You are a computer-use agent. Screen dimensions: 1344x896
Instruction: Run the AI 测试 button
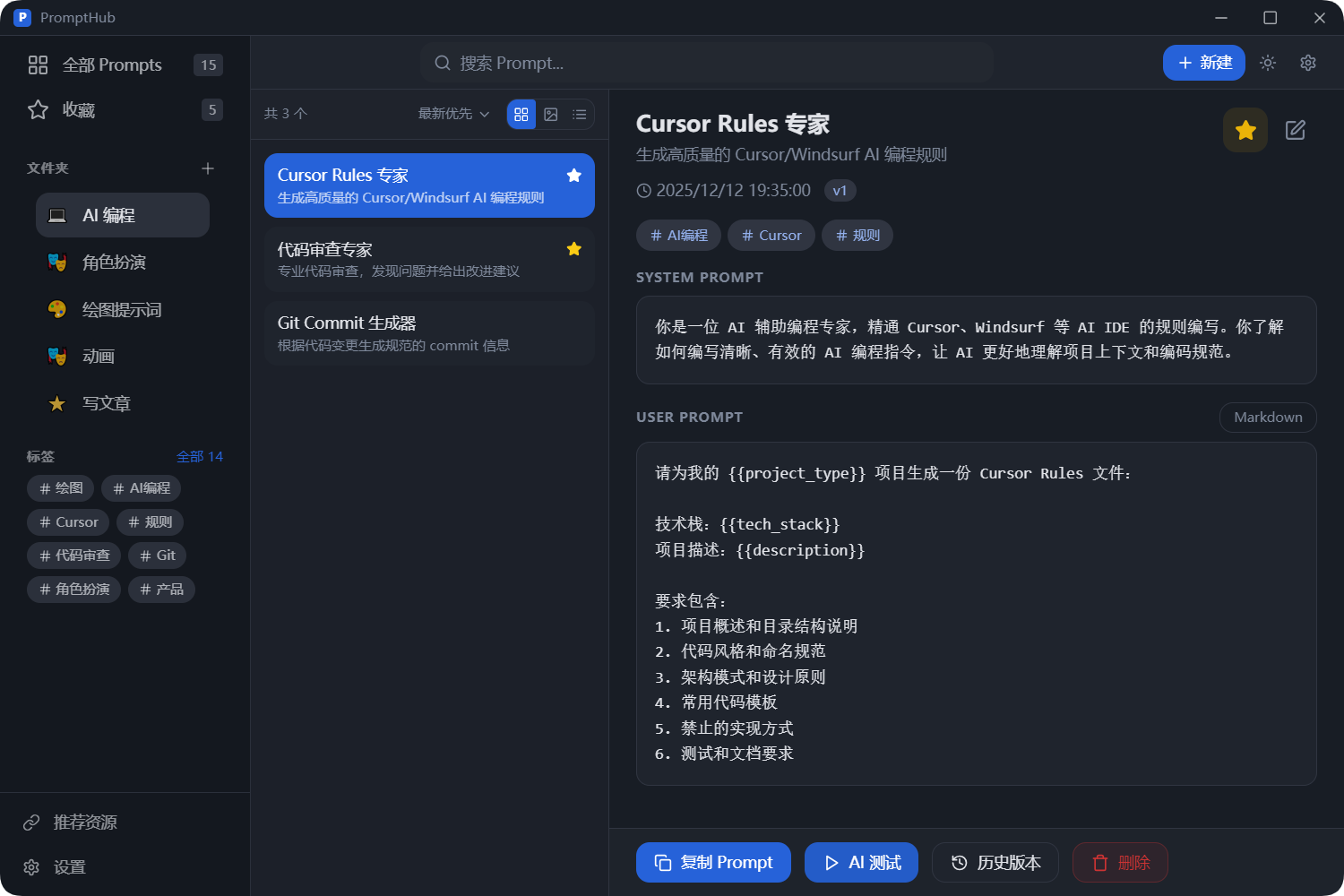coord(861,862)
